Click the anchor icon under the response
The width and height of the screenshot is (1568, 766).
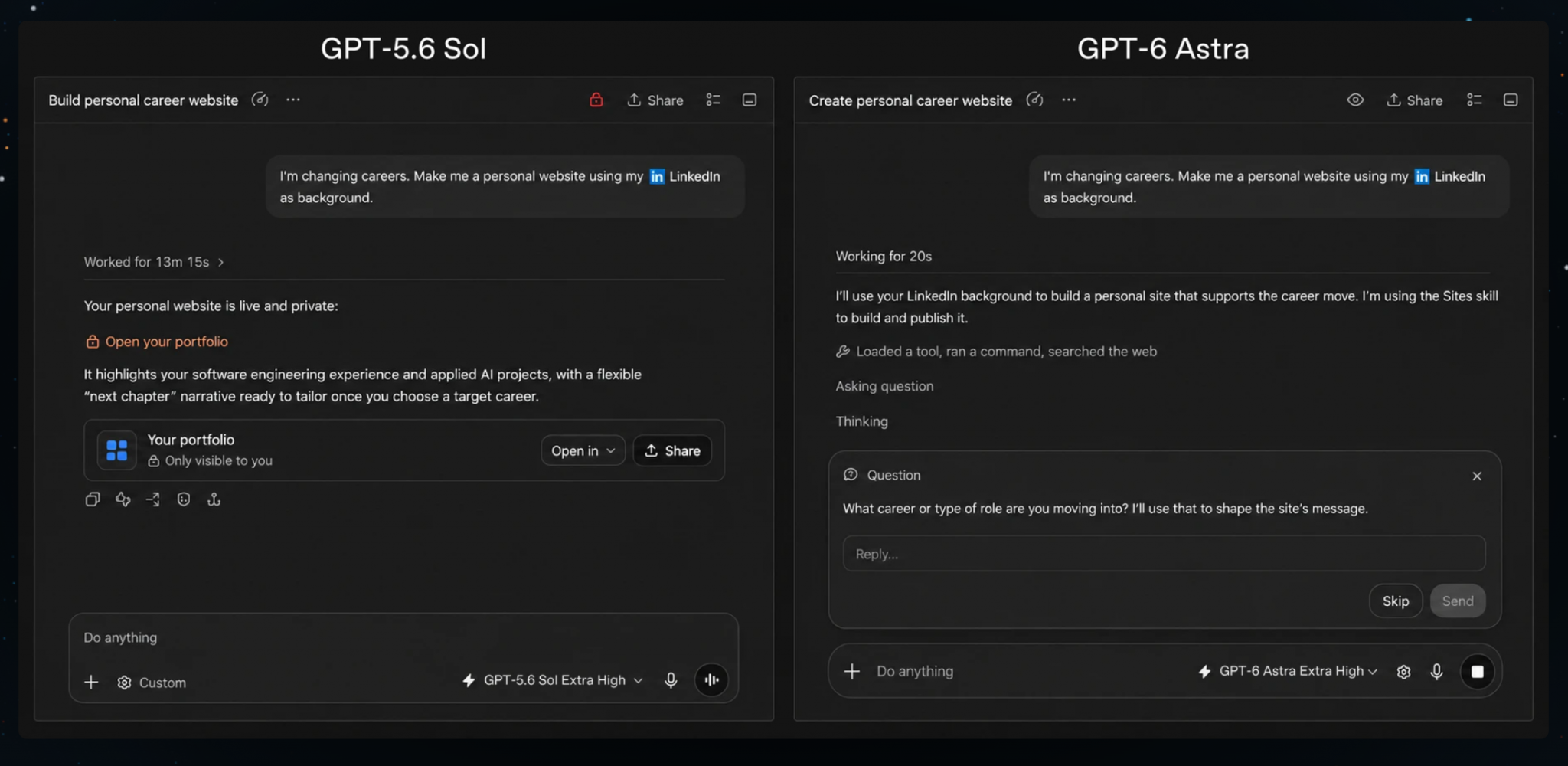click(x=214, y=499)
